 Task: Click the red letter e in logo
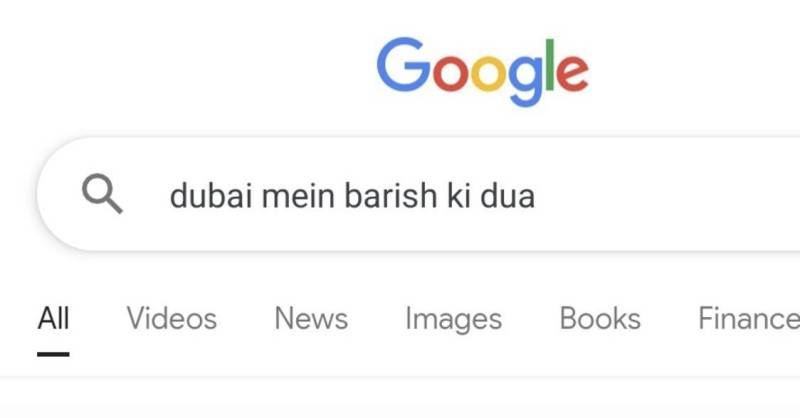click(x=572, y=73)
